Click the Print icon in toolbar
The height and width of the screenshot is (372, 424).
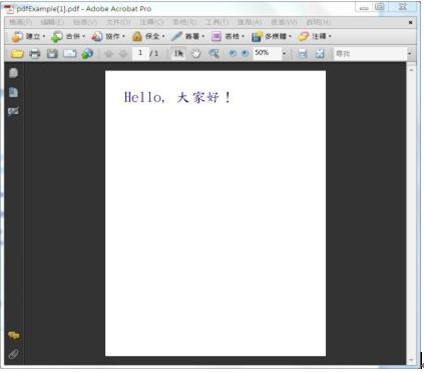[x=35, y=53]
